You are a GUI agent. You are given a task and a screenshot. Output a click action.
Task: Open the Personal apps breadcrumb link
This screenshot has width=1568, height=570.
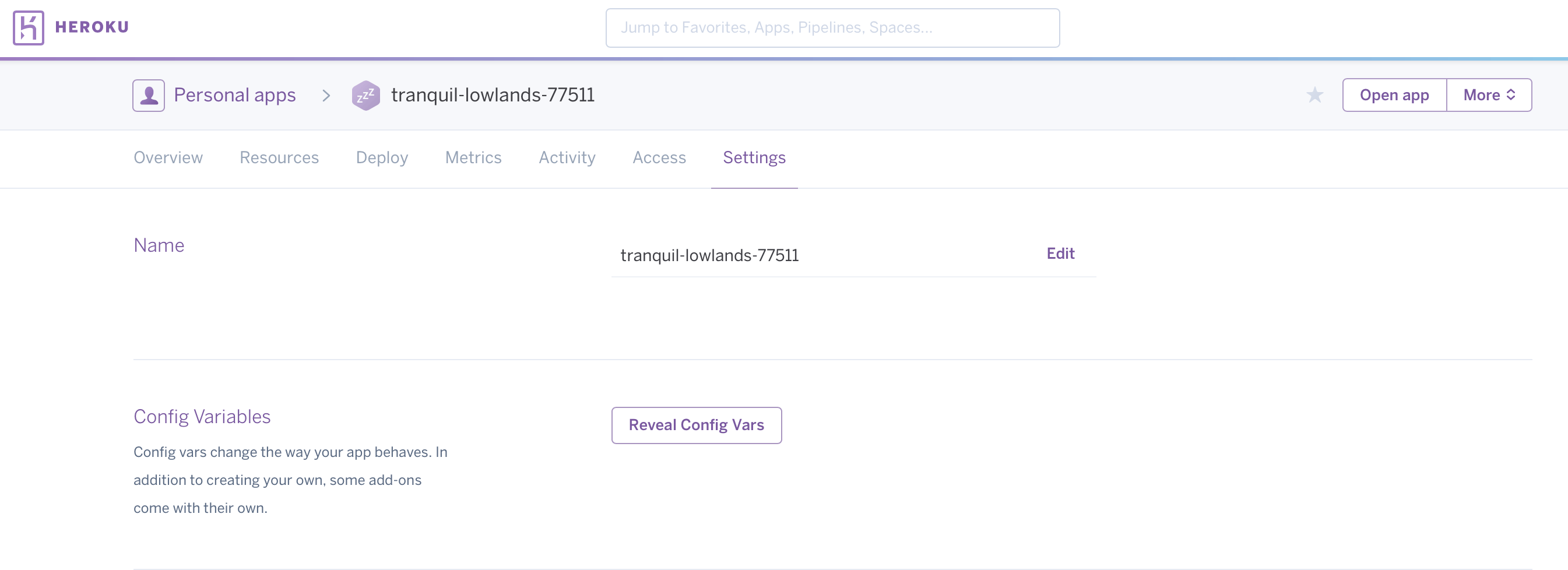(234, 96)
